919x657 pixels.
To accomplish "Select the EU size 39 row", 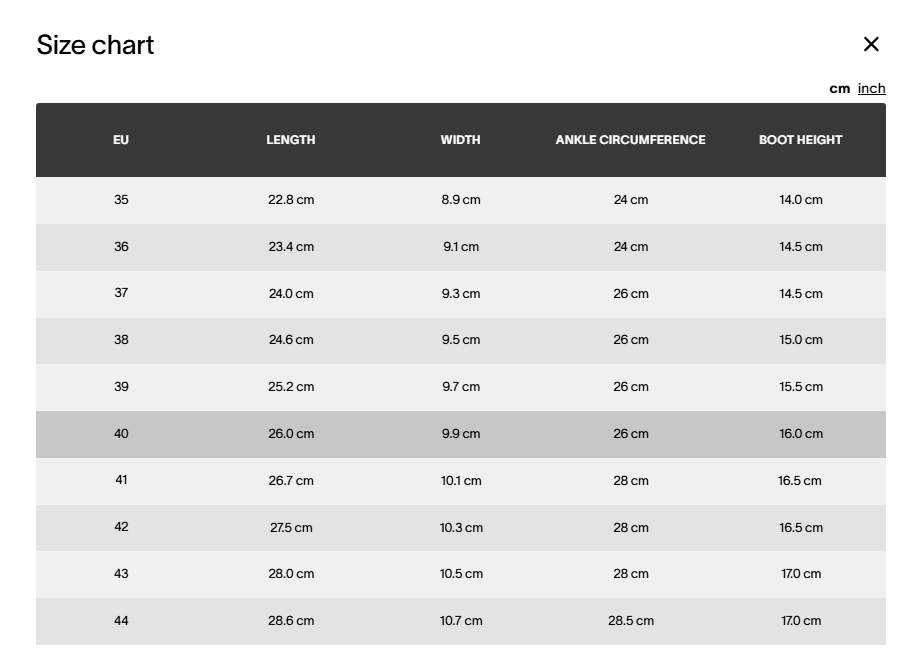I will [x=121, y=387].
